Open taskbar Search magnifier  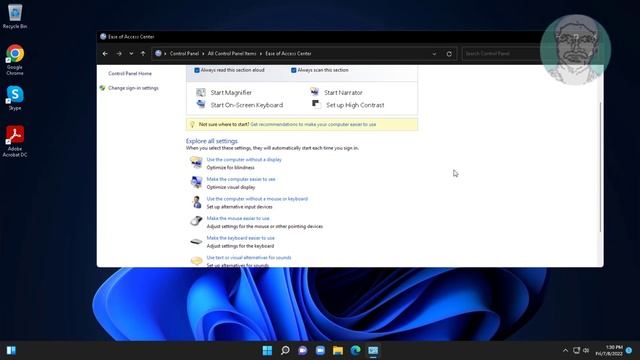(285, 350)
